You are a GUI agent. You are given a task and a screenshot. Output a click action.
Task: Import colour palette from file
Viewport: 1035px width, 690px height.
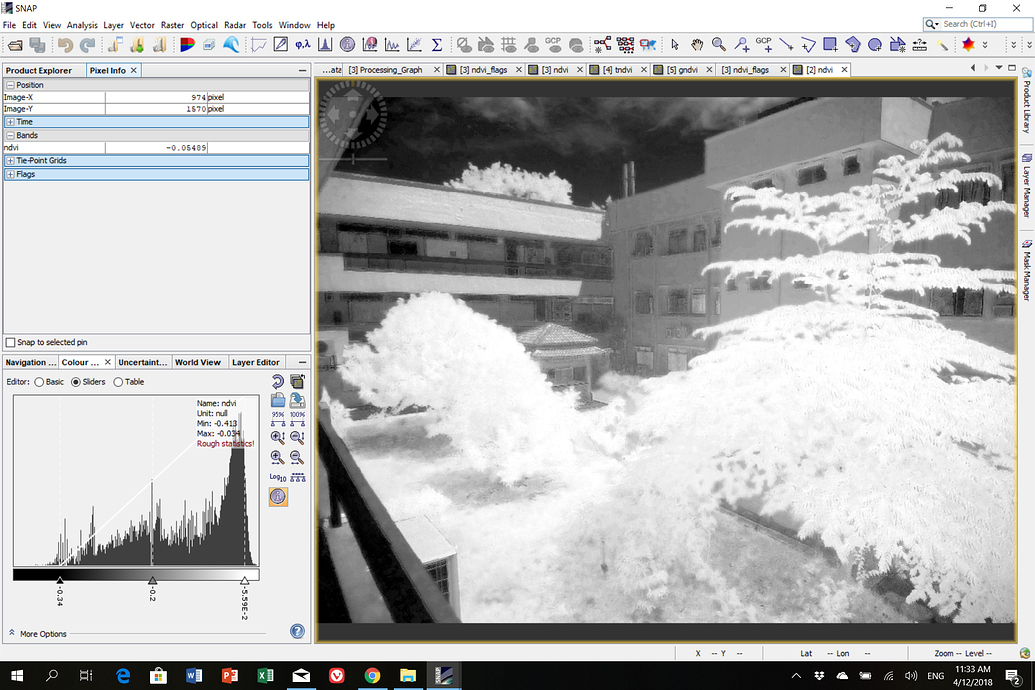click(x=278, y=399)
